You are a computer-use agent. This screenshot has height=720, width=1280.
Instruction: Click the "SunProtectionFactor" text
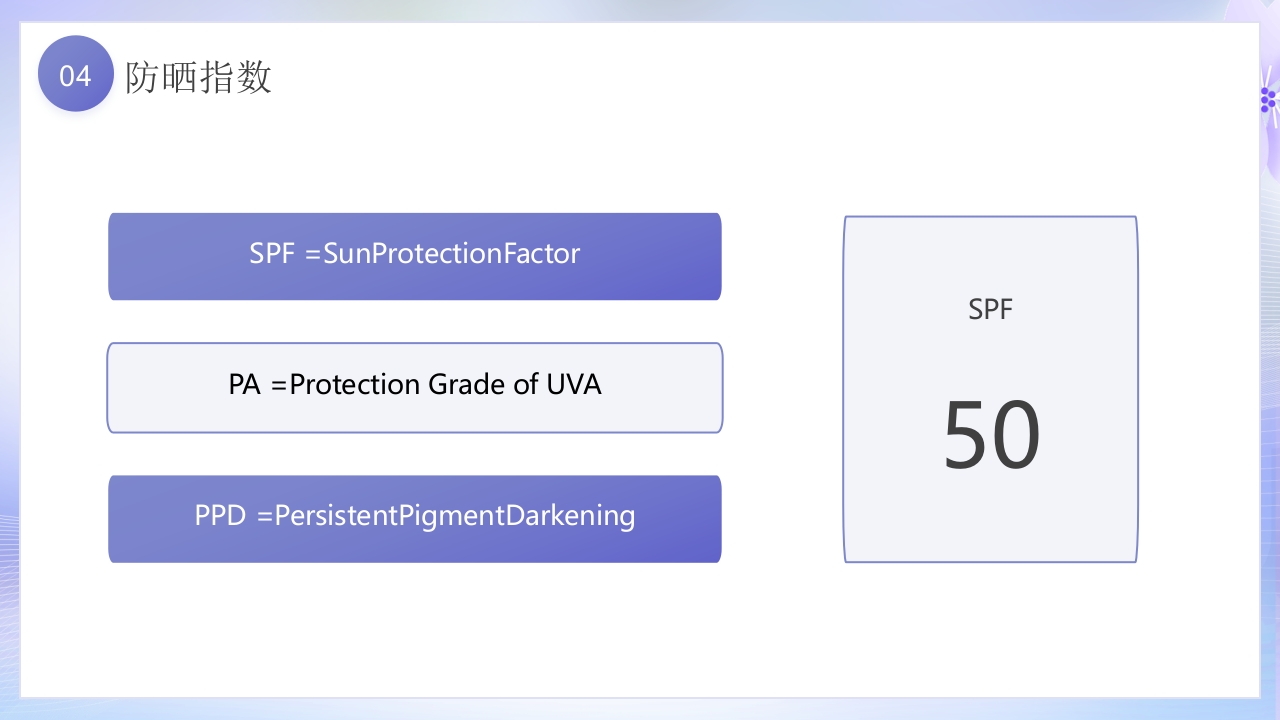[x=451, y=254]
